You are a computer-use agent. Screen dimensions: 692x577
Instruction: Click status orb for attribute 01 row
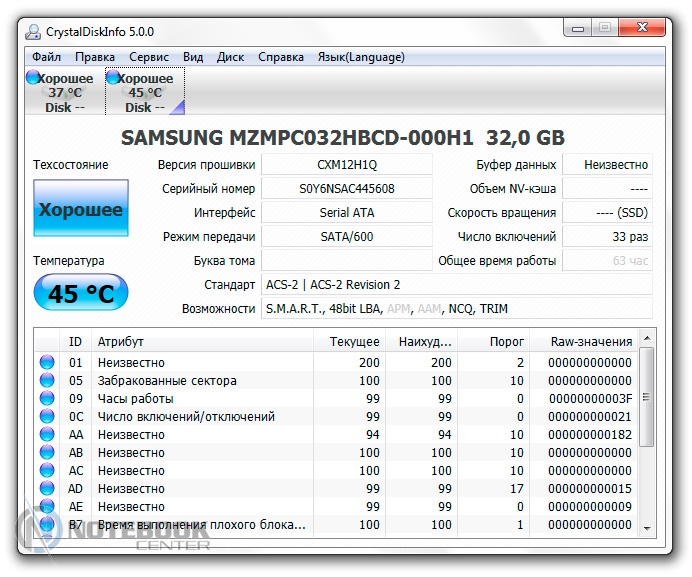point(47,363)
